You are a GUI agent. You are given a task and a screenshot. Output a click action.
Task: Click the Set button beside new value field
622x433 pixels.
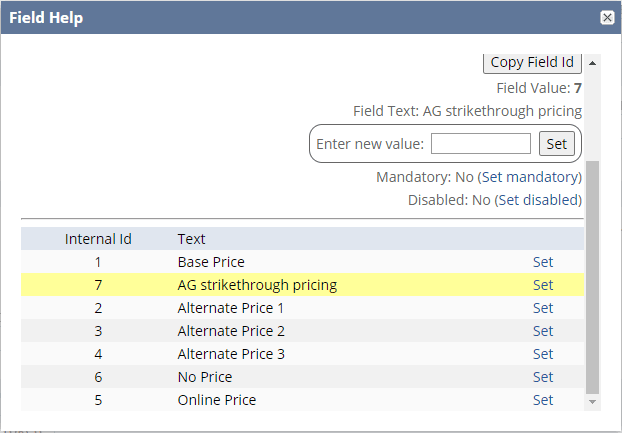[557, 144]
